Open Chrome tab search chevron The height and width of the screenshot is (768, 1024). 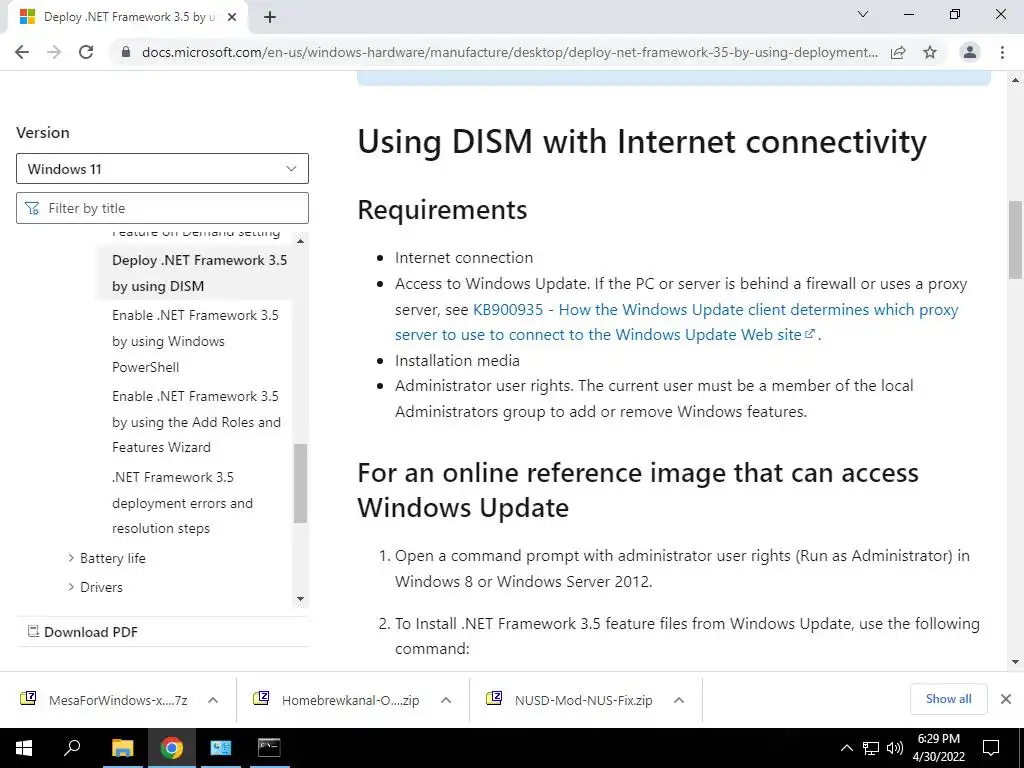[863, 14]
